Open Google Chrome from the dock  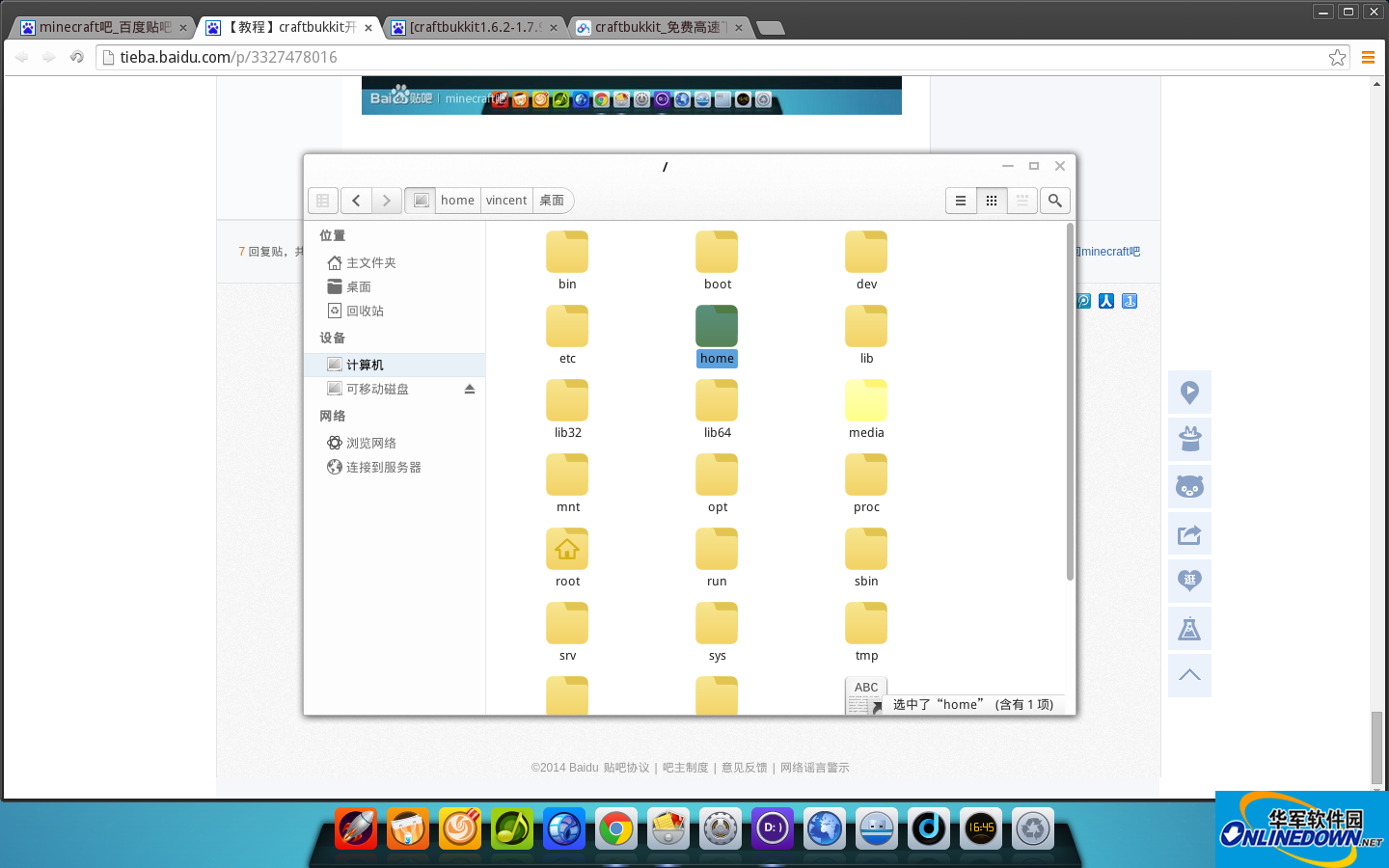tap(616, 827)
